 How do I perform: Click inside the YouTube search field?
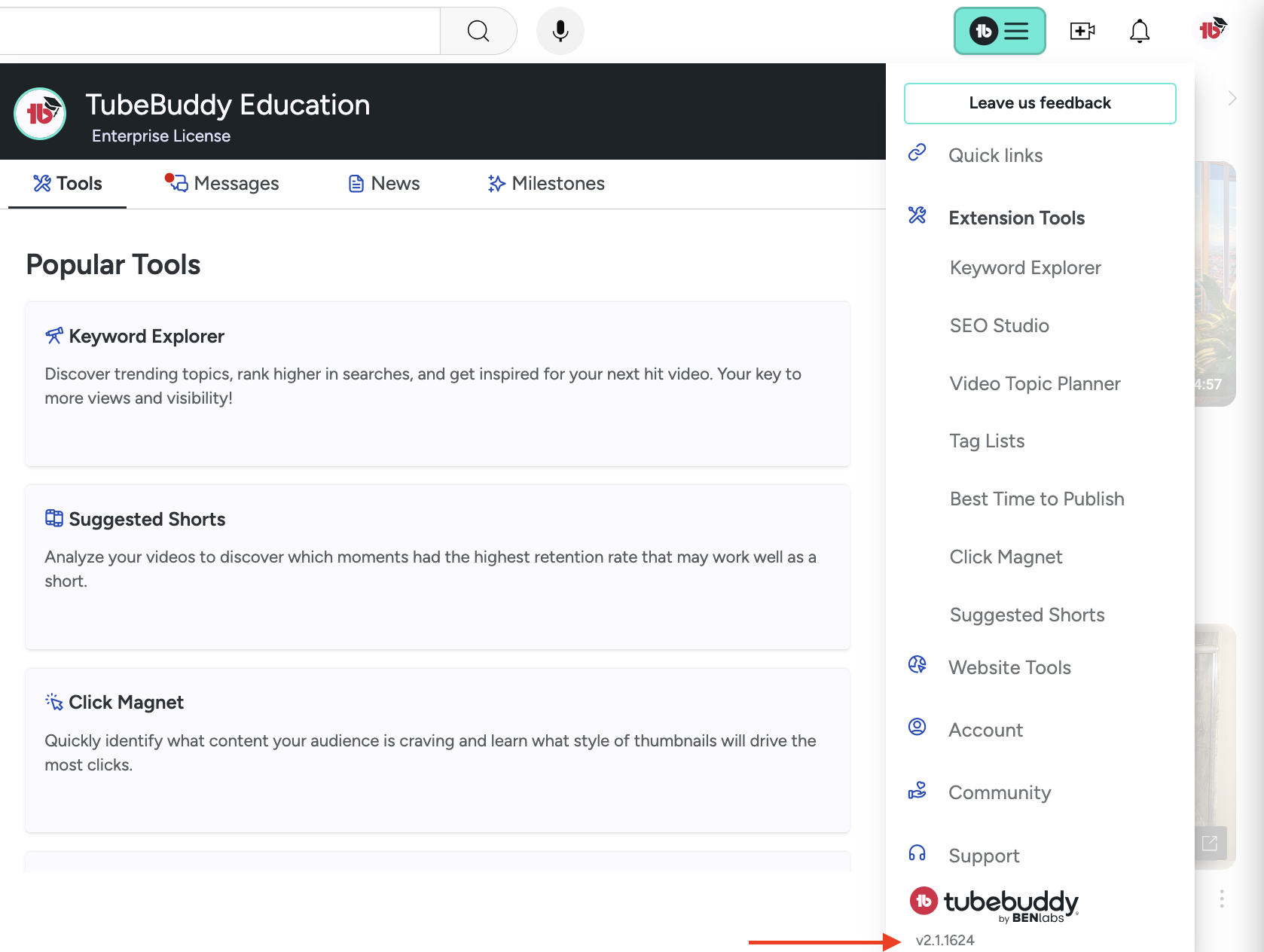pyautogui.click(x=220, y=31)
